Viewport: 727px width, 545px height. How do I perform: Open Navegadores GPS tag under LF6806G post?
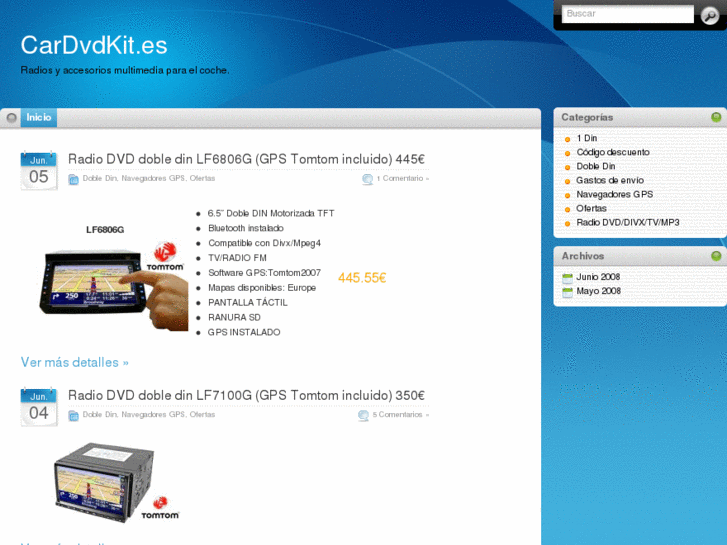point(153,178)
